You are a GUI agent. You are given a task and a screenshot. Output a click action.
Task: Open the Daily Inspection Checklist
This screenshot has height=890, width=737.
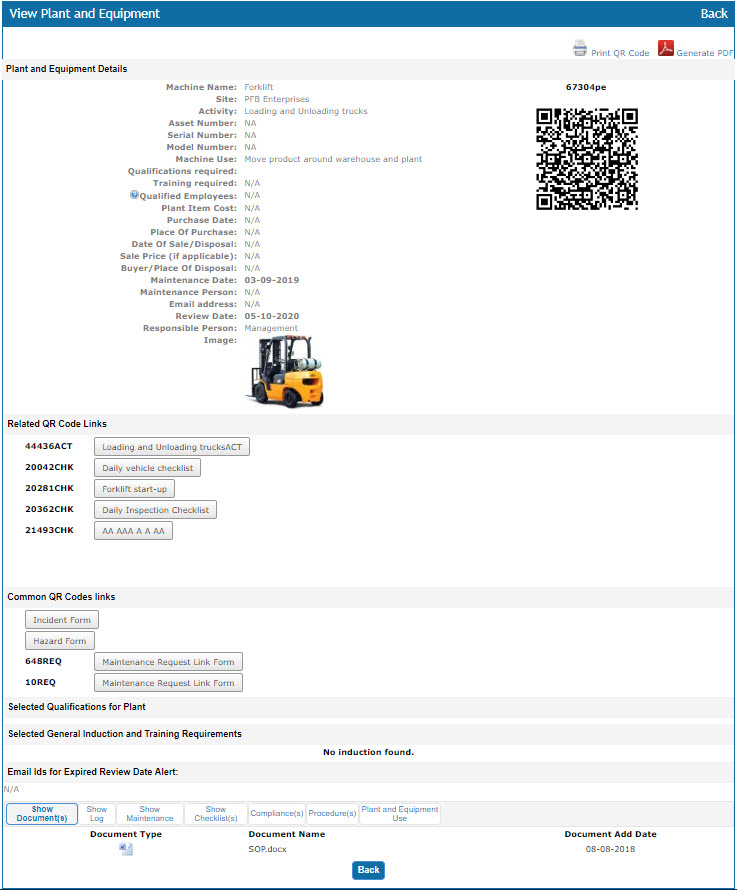155,510
